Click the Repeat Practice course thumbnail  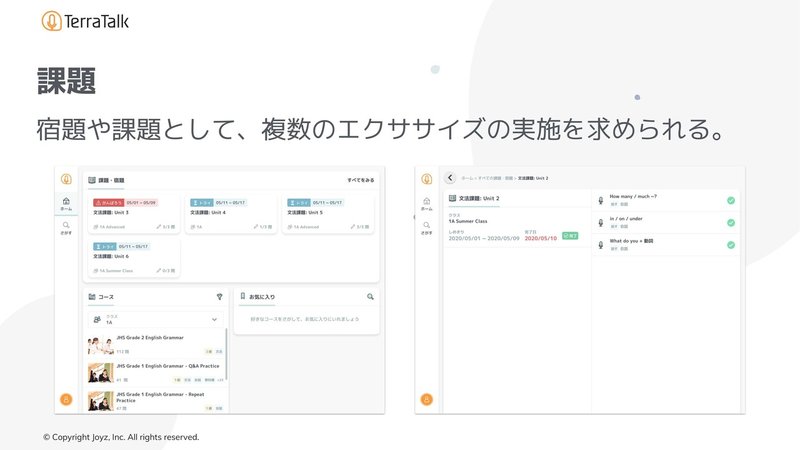[101, 402]
